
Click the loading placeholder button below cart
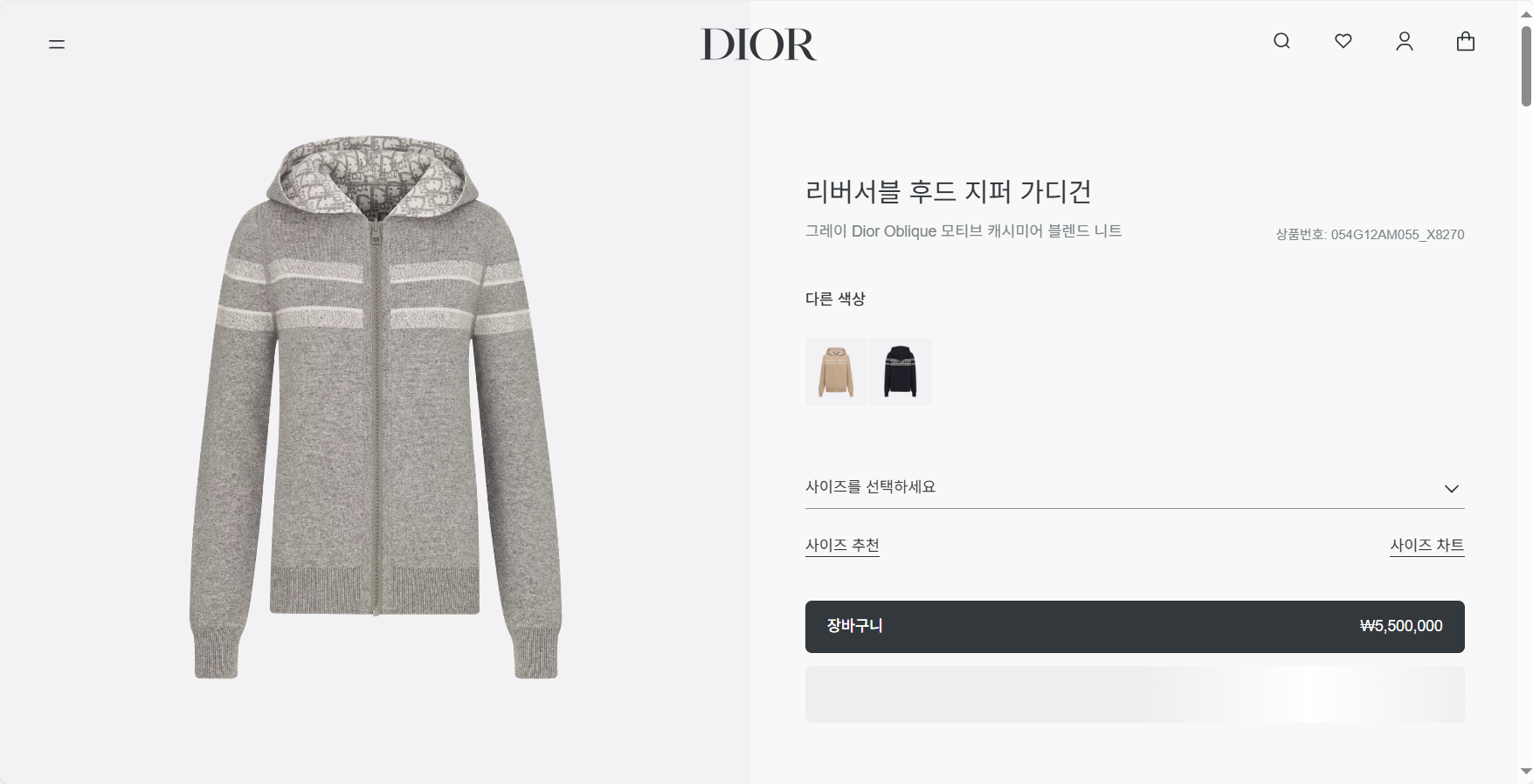pyautogui.click(x=1135, y=695)
